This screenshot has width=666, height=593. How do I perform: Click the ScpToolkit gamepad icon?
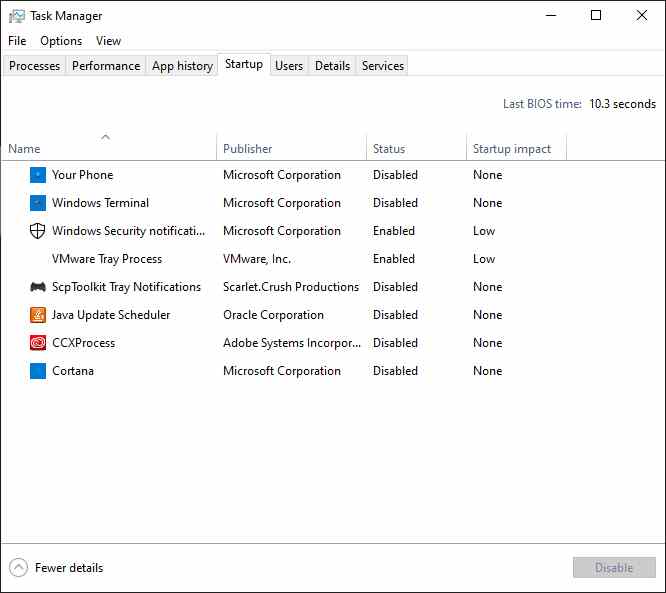pos(38,287)
